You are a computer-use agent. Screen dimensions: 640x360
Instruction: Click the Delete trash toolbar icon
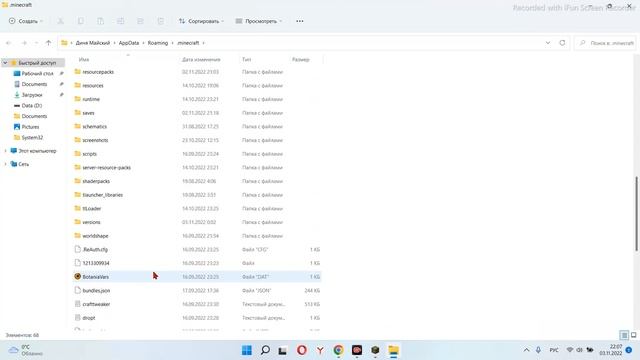pos(160,21)
